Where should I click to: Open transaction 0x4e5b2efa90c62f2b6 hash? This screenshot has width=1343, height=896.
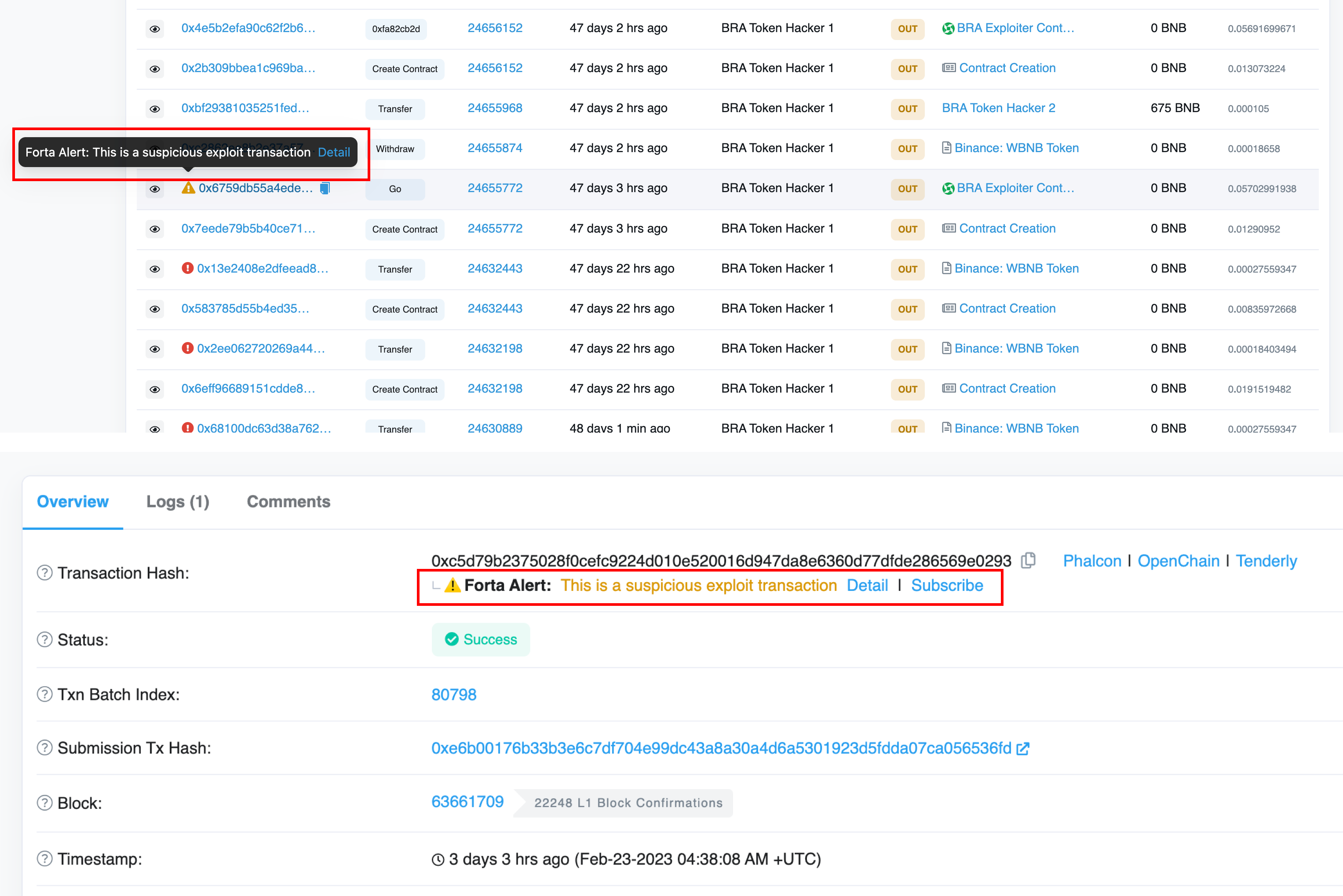248,28
